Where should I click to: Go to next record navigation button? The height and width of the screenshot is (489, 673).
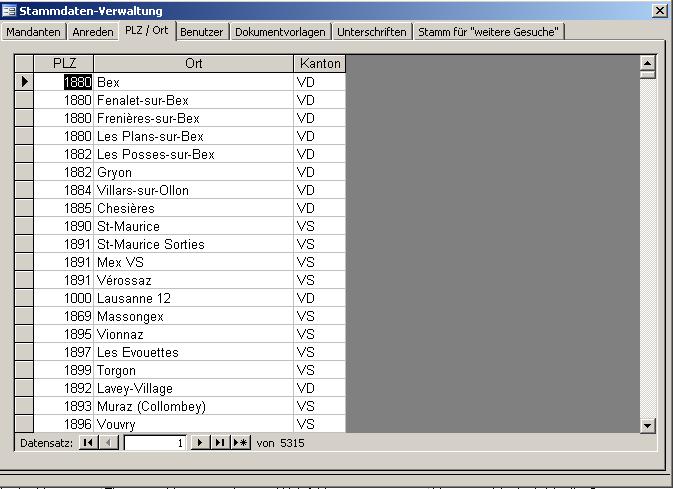click(x=200, y=442)
